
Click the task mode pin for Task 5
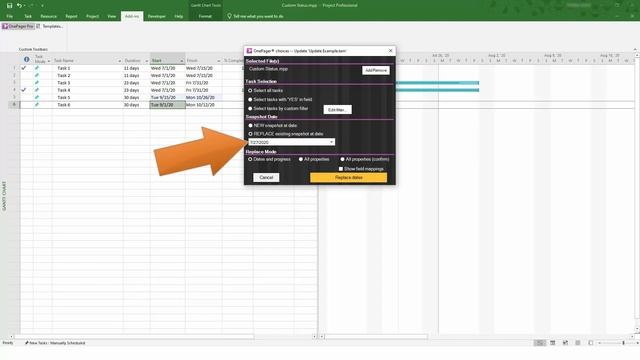pos(37,97)
